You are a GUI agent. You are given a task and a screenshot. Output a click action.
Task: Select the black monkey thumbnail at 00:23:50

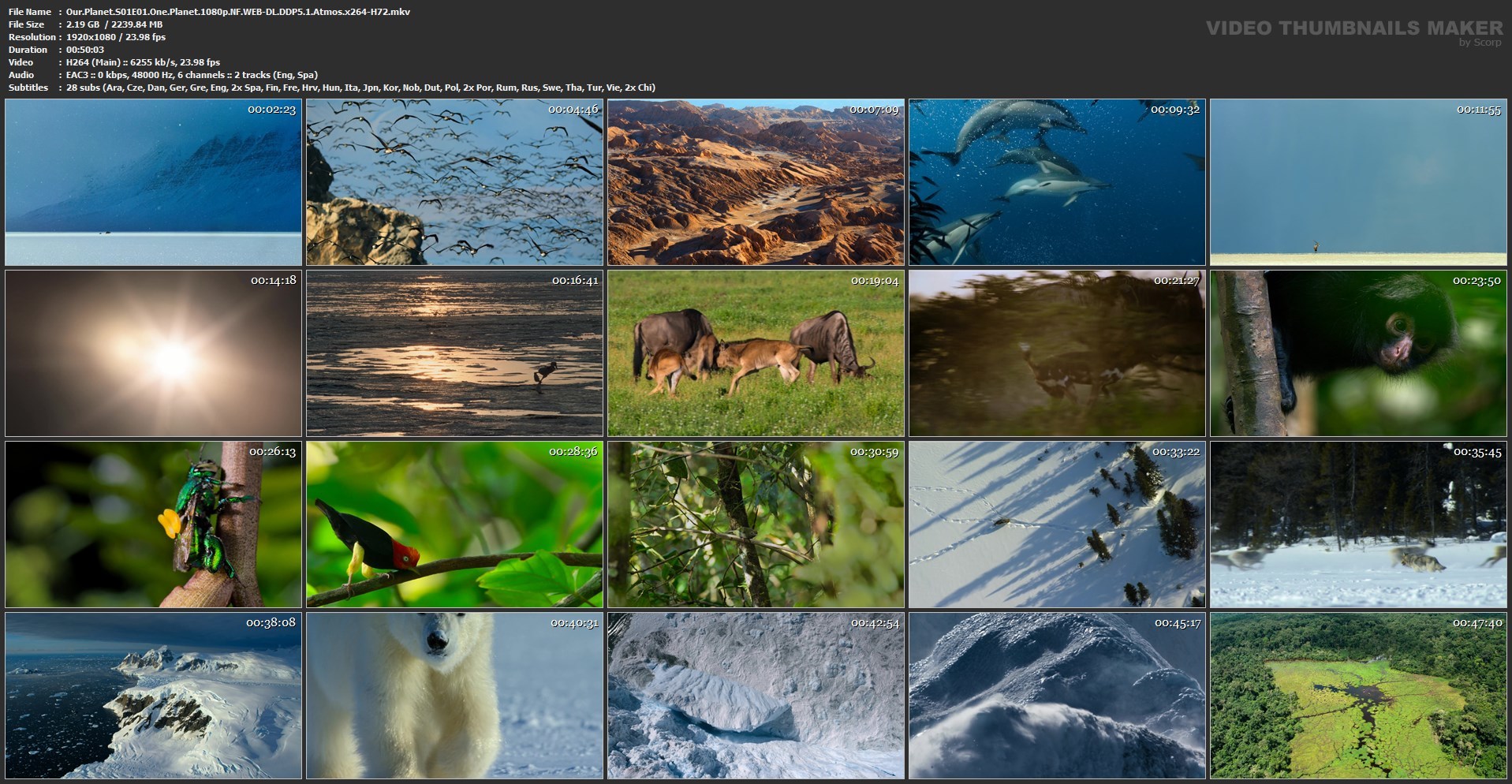click(1358, 353)
